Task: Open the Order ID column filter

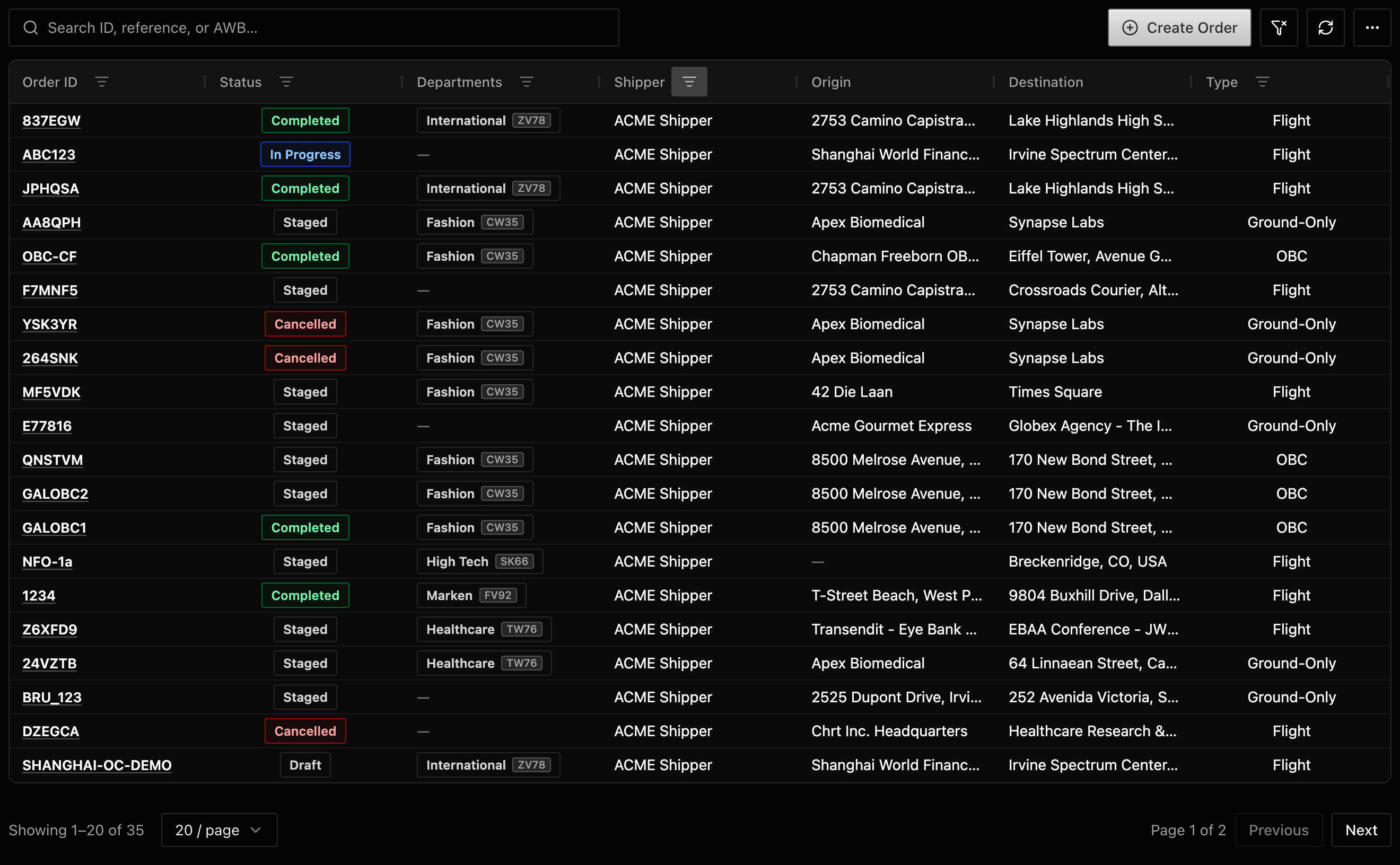Action: point(102,82)
